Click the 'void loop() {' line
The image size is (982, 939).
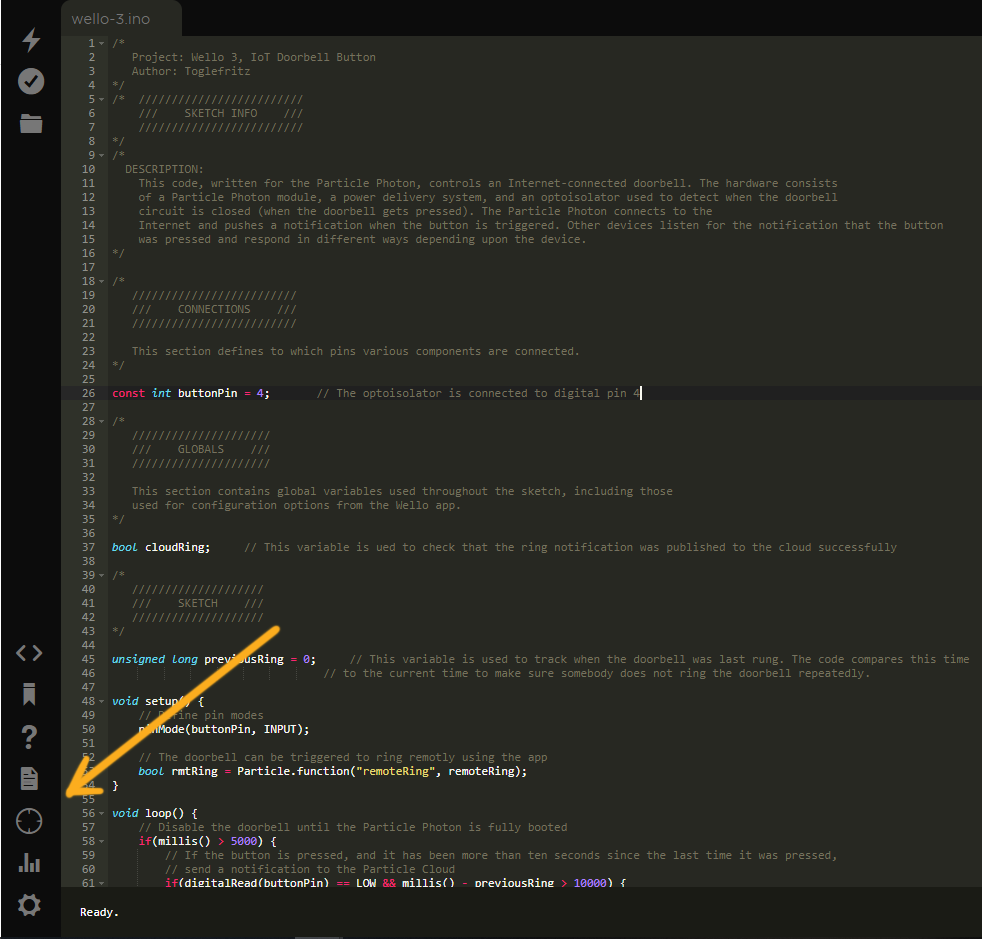155,813
